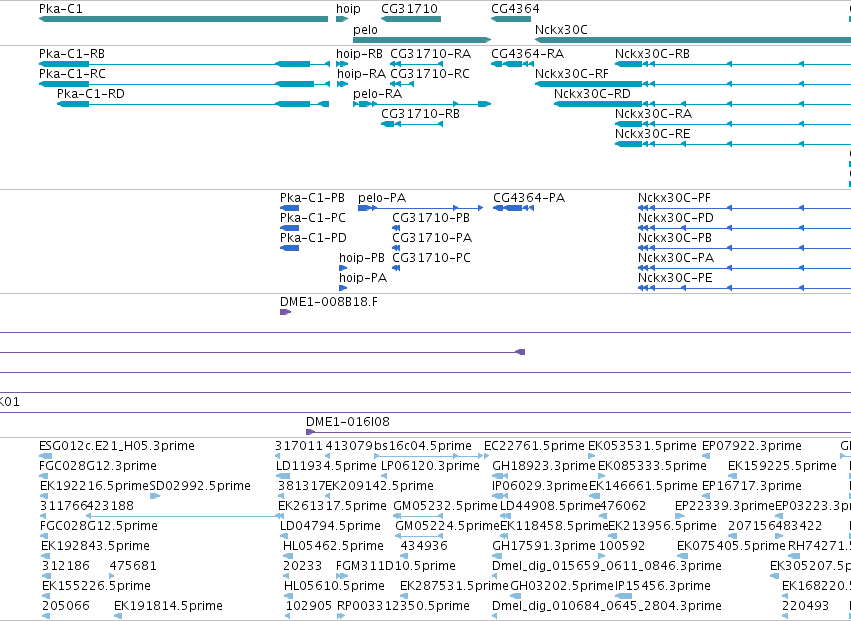
Task: Click EST GM05232.5prime label
Action: click(x=446, y=505)
